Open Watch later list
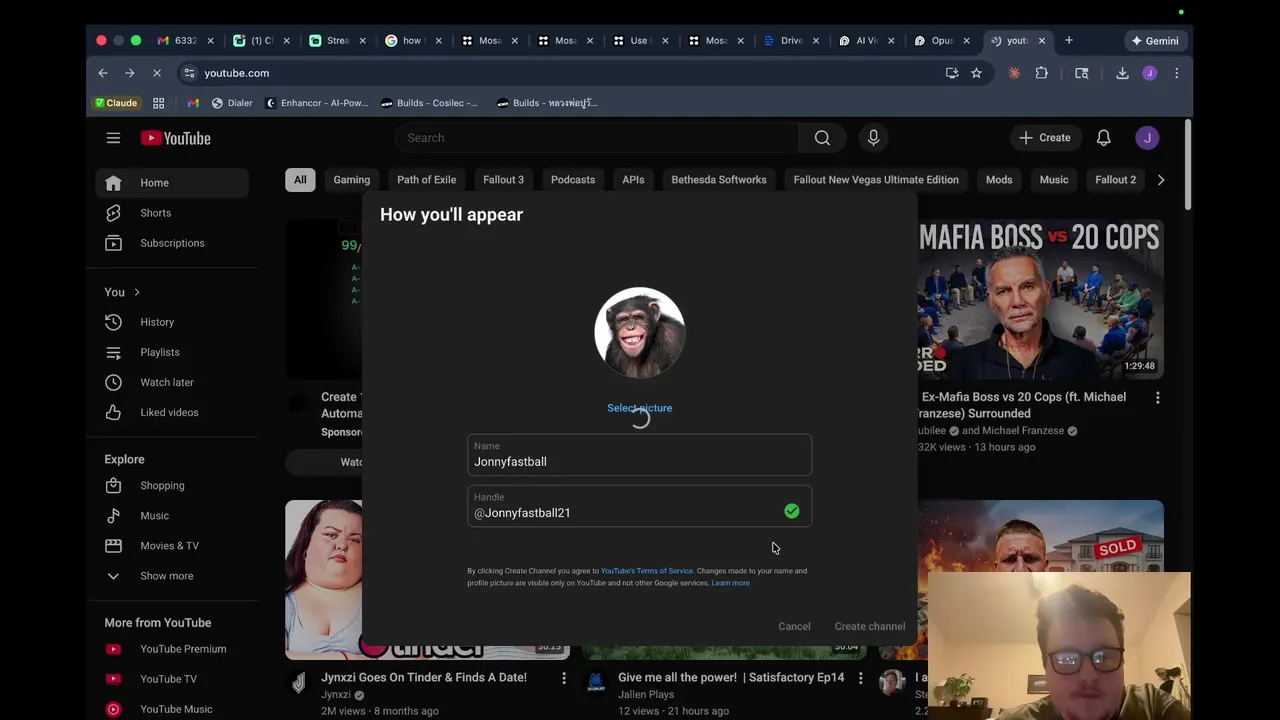This screenshot has height=720, width=1280. (x=172, y=382)
